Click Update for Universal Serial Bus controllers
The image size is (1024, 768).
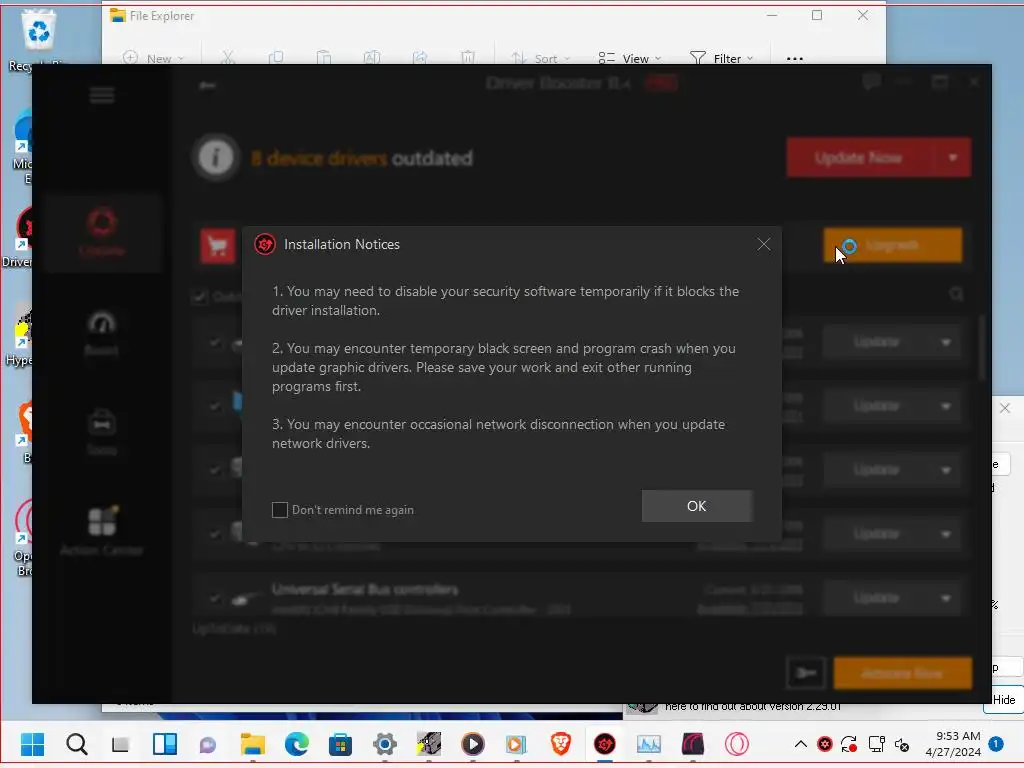point(877,598)
